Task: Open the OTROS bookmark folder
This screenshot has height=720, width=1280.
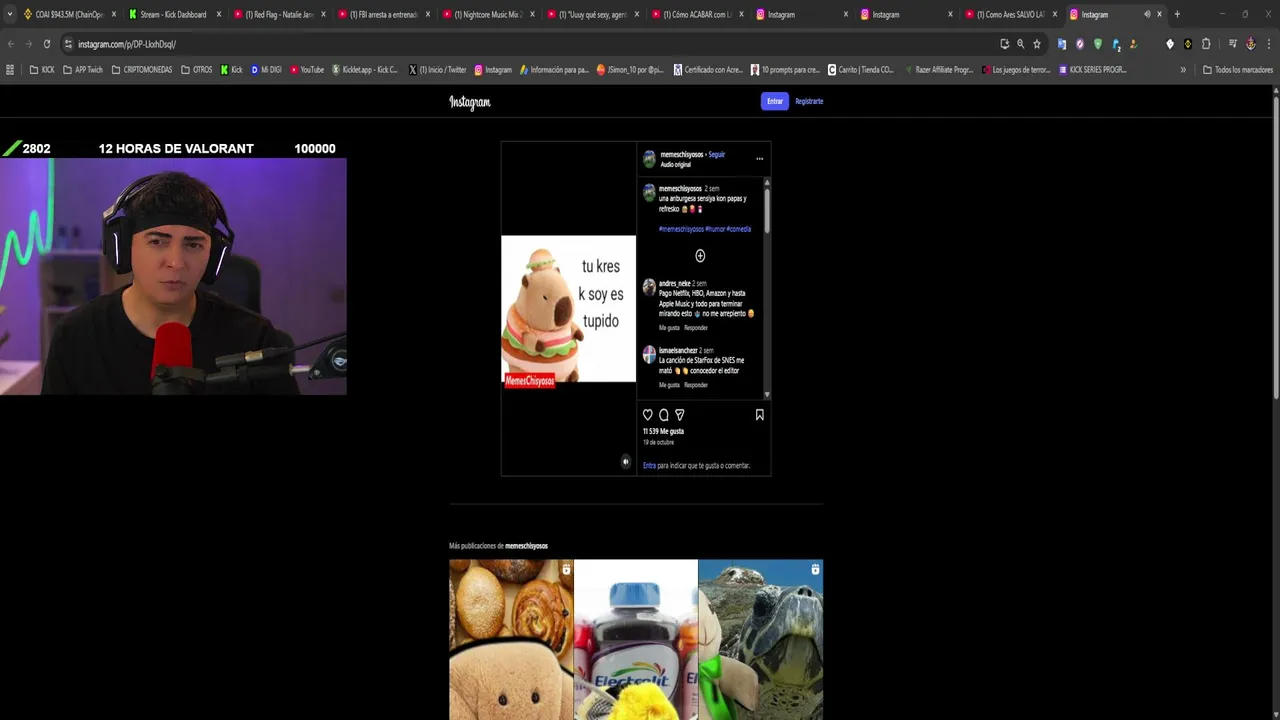Action: point(196,70)
